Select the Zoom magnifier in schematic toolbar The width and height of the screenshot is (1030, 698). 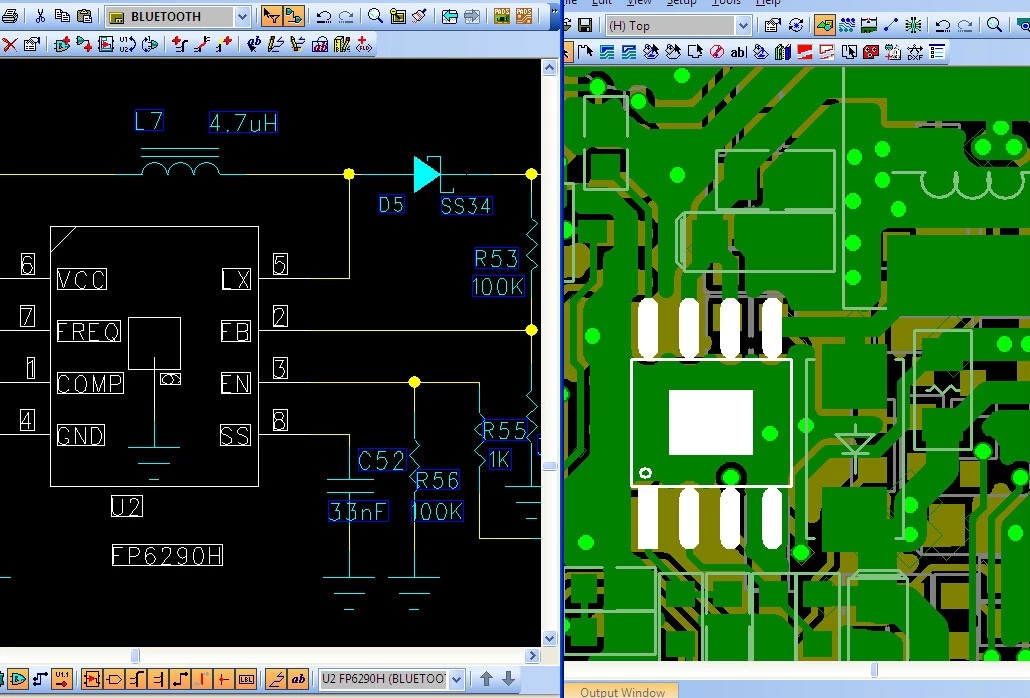pos(375,16)
